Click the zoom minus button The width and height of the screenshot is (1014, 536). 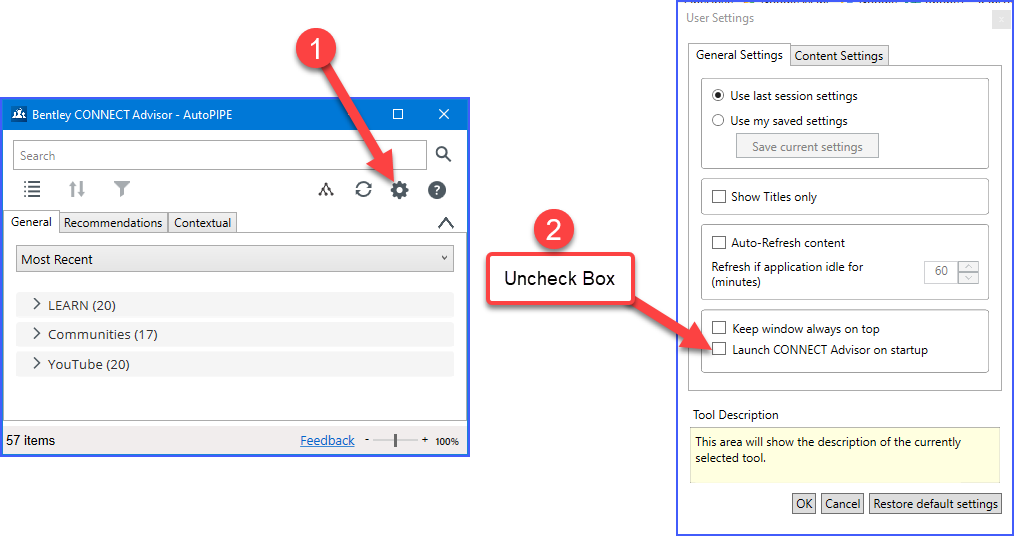pos(367,440)
